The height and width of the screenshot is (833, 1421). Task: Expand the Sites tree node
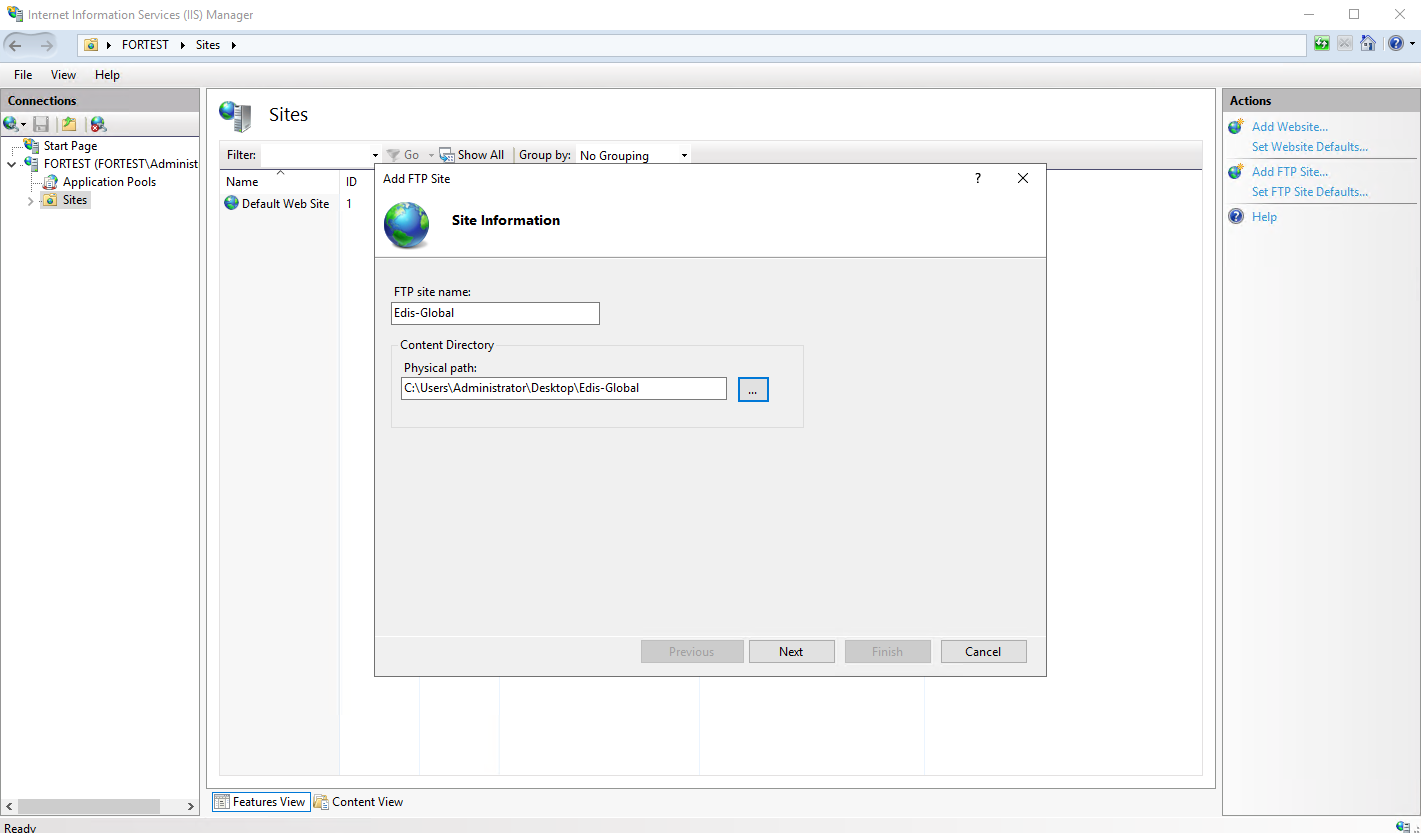point(31,200)
